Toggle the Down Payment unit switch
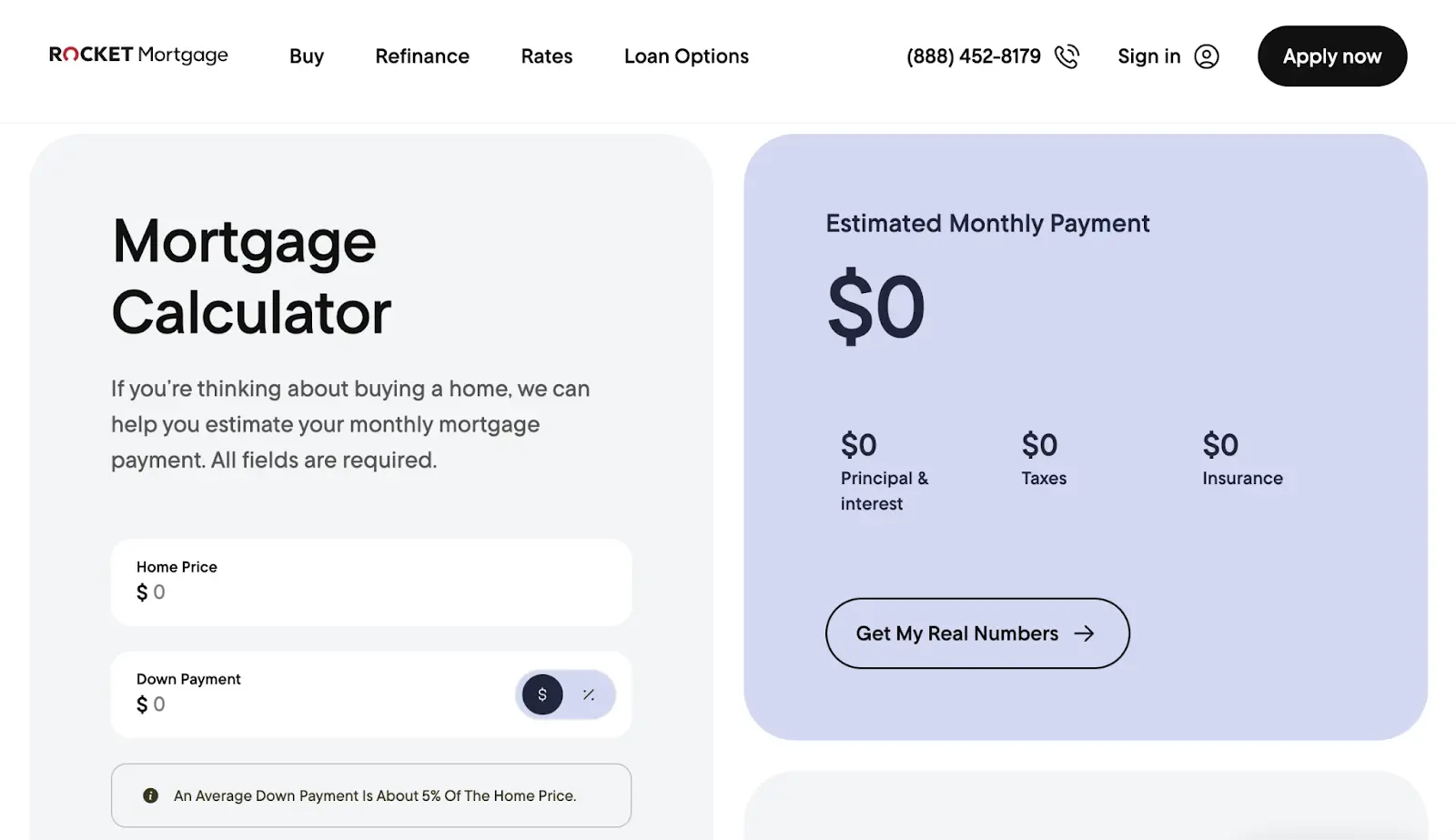This screenshot has height=840, width=1456. pyautogui.click(x=565, y=694)
